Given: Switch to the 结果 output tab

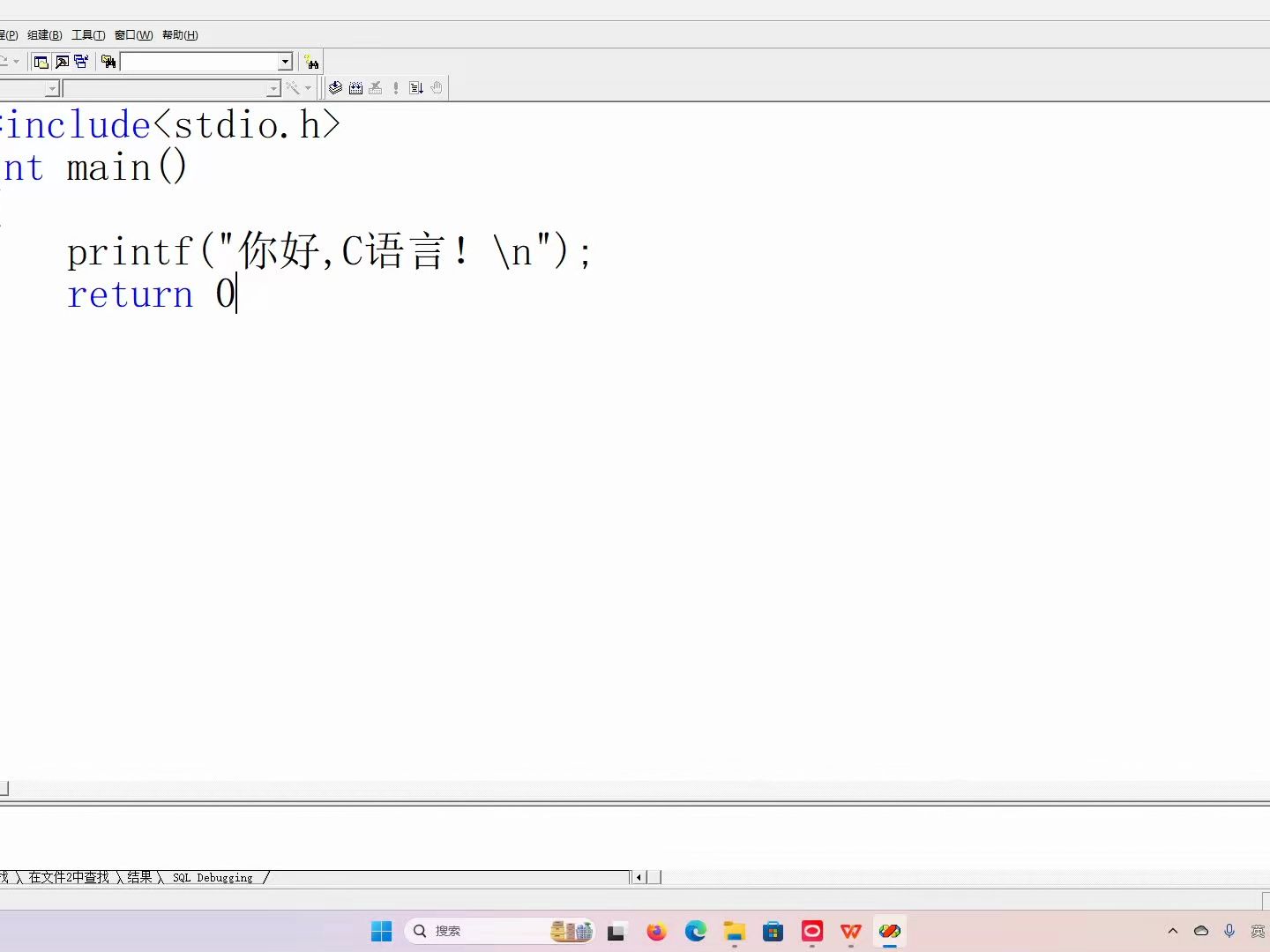Looking at the screenshot, I should tap(139, 877).
